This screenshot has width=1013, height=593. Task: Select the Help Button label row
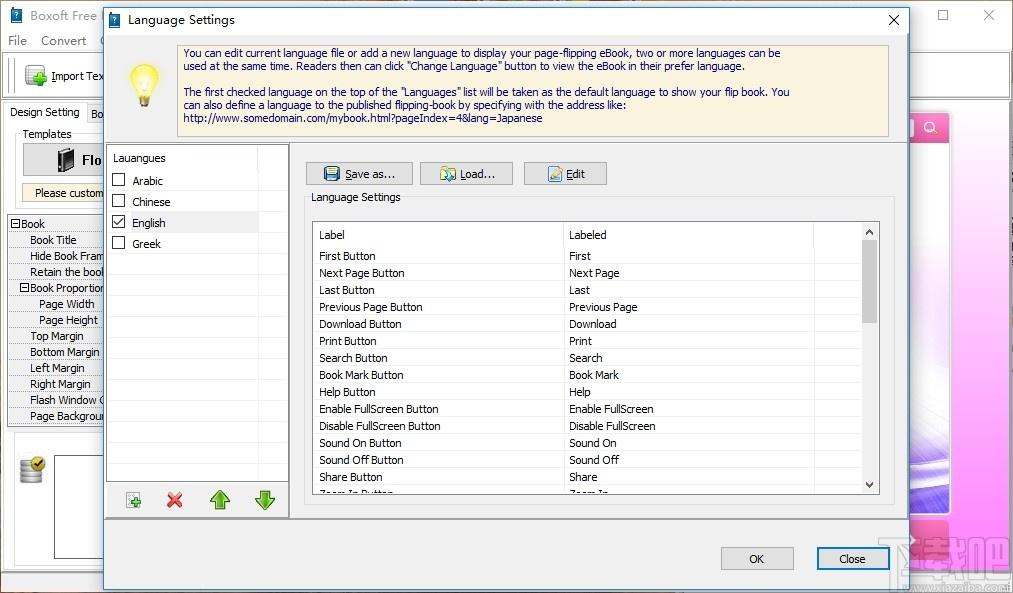pyautogui.click(x=587, y=392)
